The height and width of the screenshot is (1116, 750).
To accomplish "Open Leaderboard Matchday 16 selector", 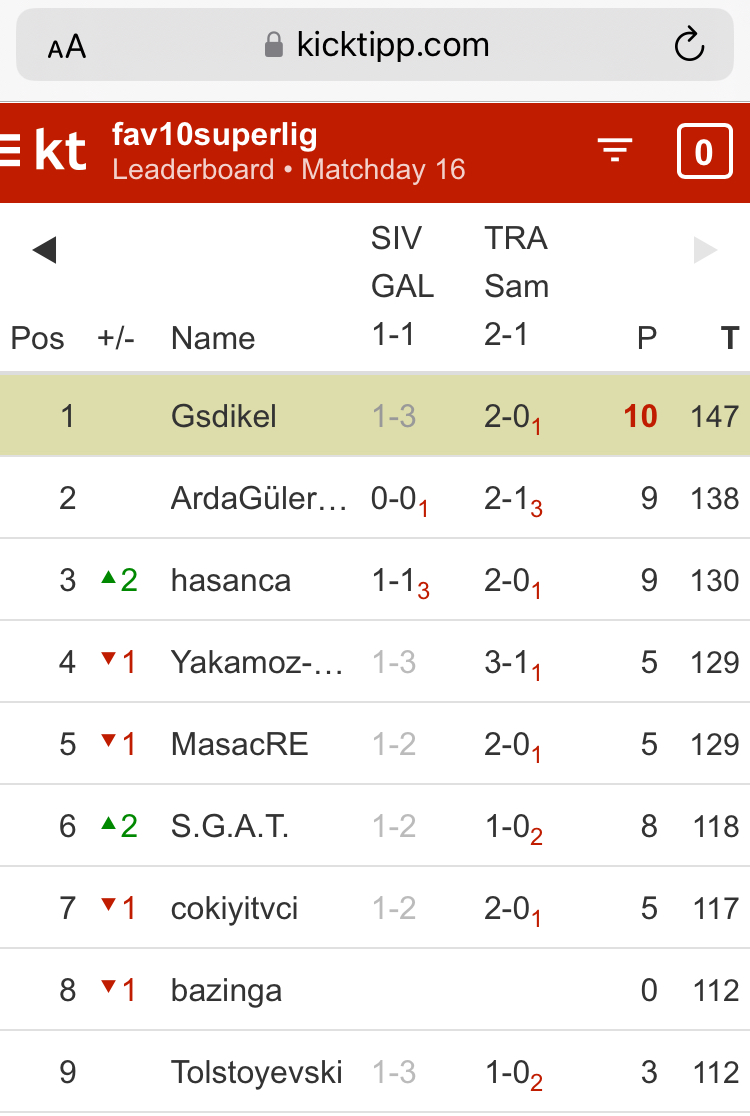I will coord(289,169).
